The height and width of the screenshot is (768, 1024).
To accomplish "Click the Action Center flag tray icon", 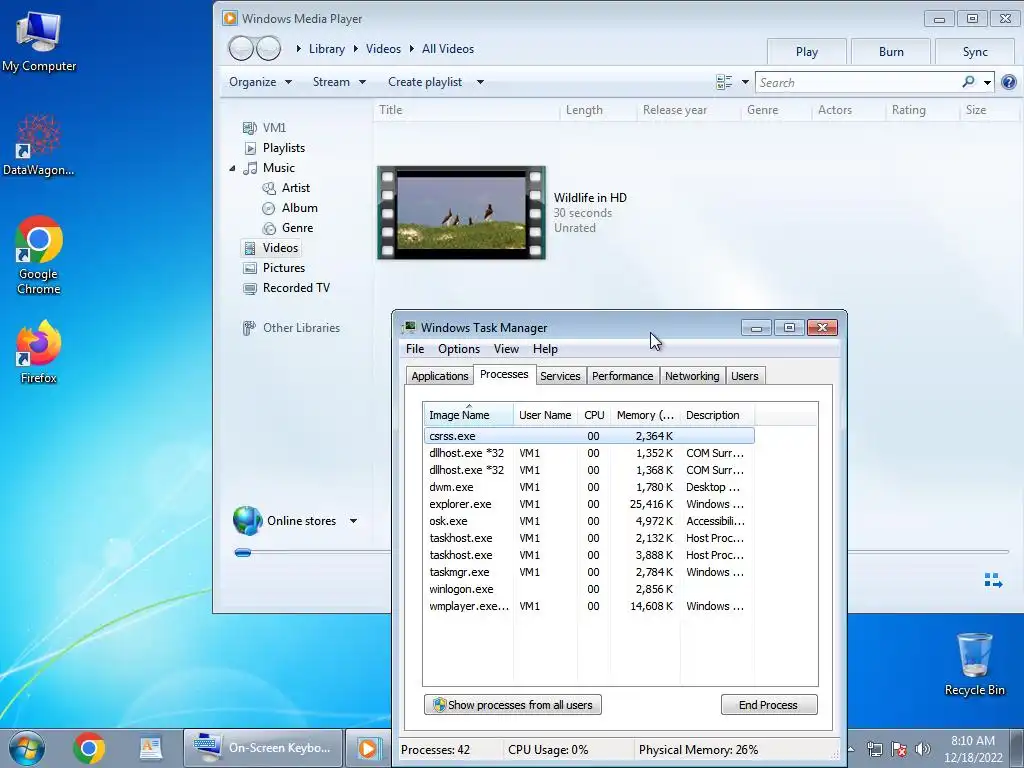I will coord(899,749).
